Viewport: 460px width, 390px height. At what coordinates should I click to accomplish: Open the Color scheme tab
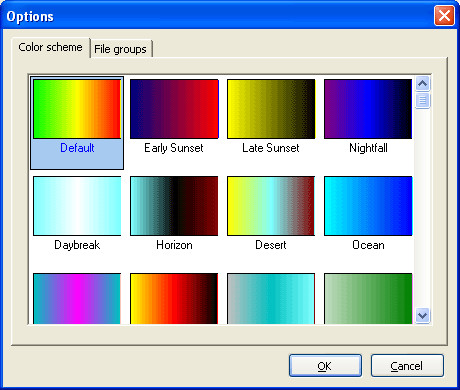coord(50,47)
